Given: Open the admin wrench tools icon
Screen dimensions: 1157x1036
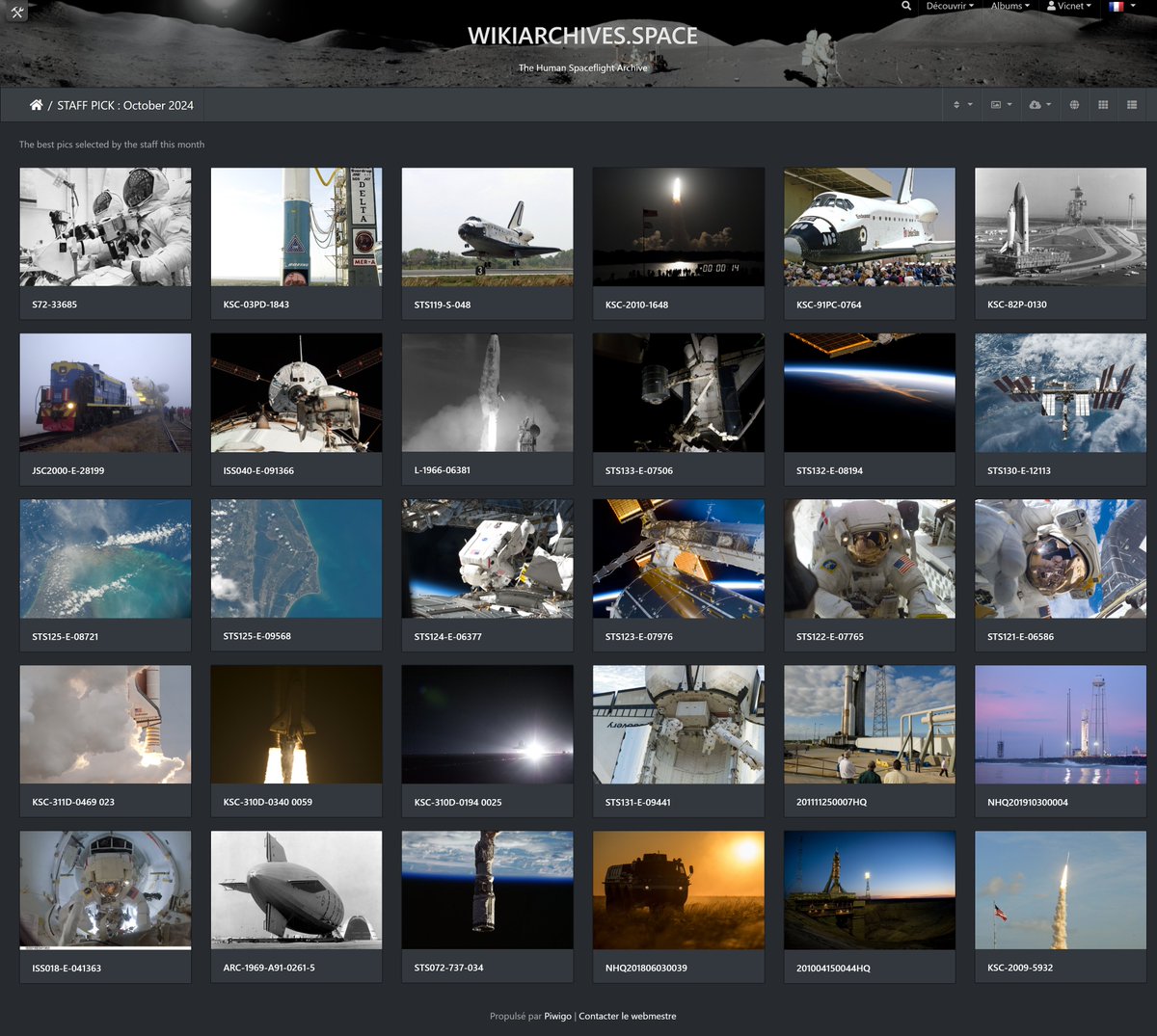Looking at the screenshot, I should (16, 13).
